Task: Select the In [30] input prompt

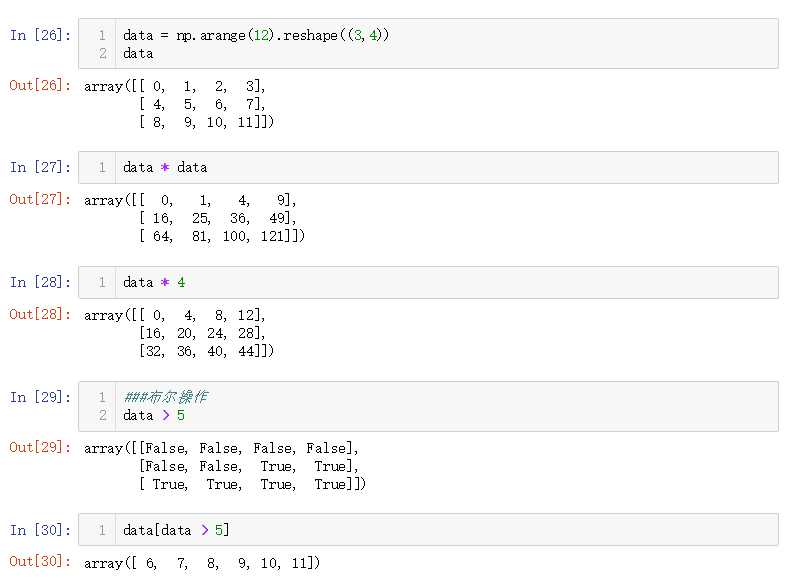Action: [x=40, y=530]
